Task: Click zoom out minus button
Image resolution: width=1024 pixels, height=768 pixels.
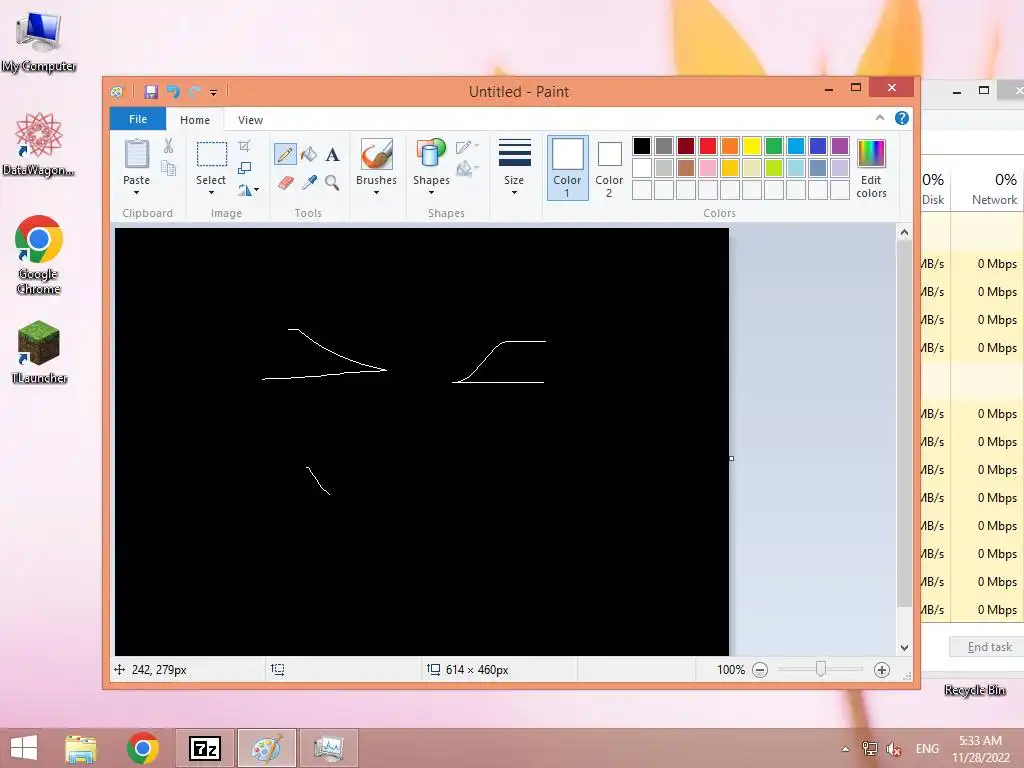Action: click(760, 670)
